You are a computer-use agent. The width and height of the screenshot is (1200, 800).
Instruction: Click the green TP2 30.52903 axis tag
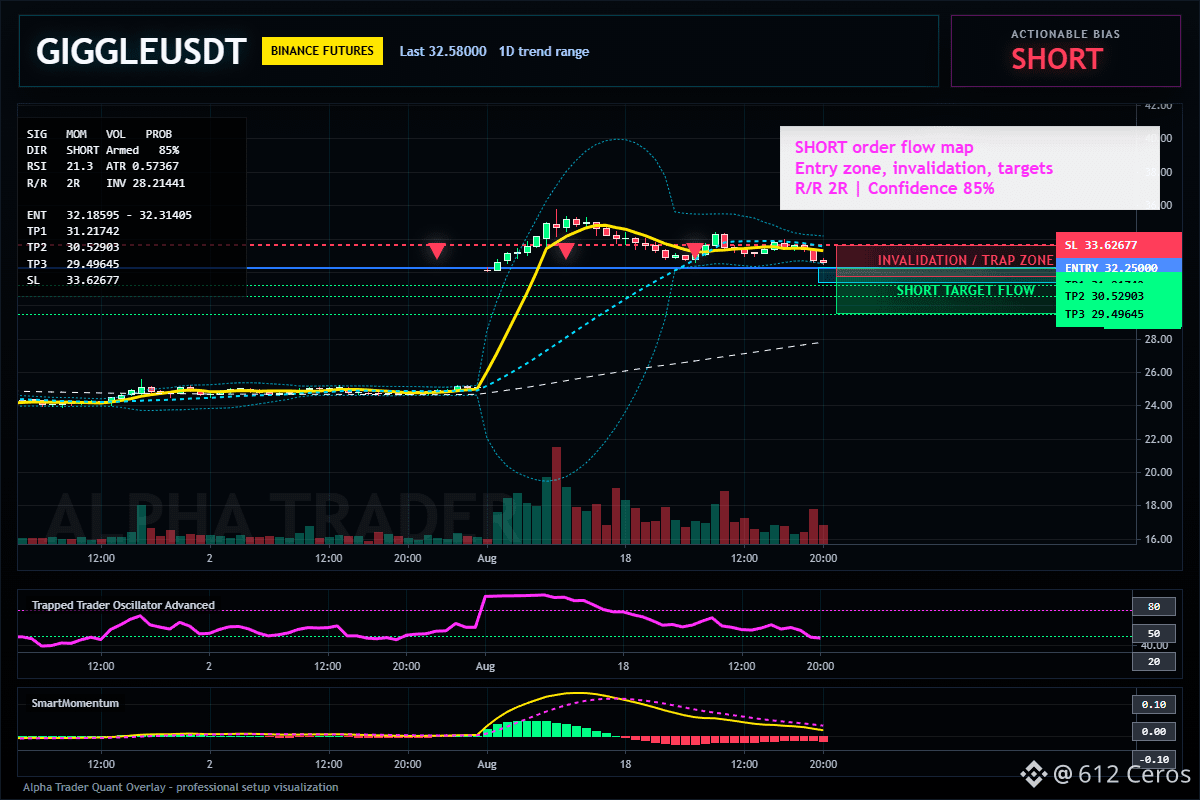[x=1118, y=296]
